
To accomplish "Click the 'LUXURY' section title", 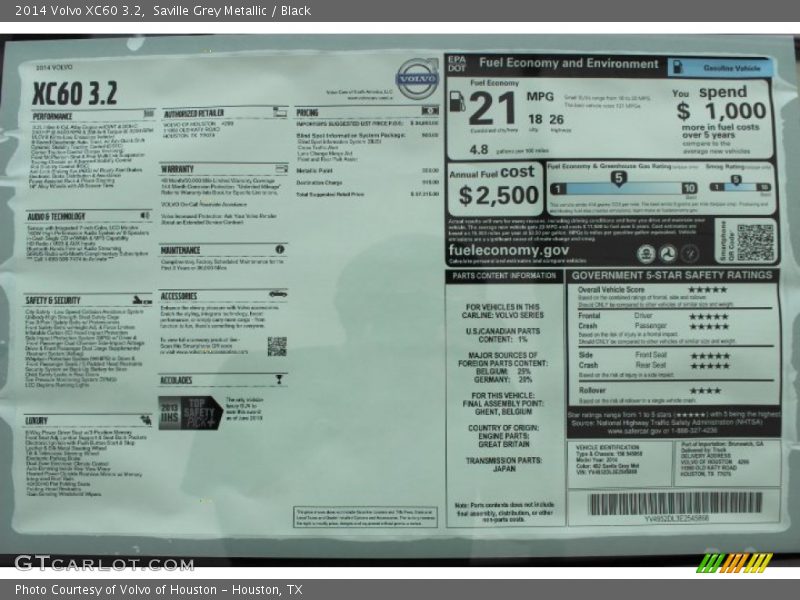I will (36, 421).
